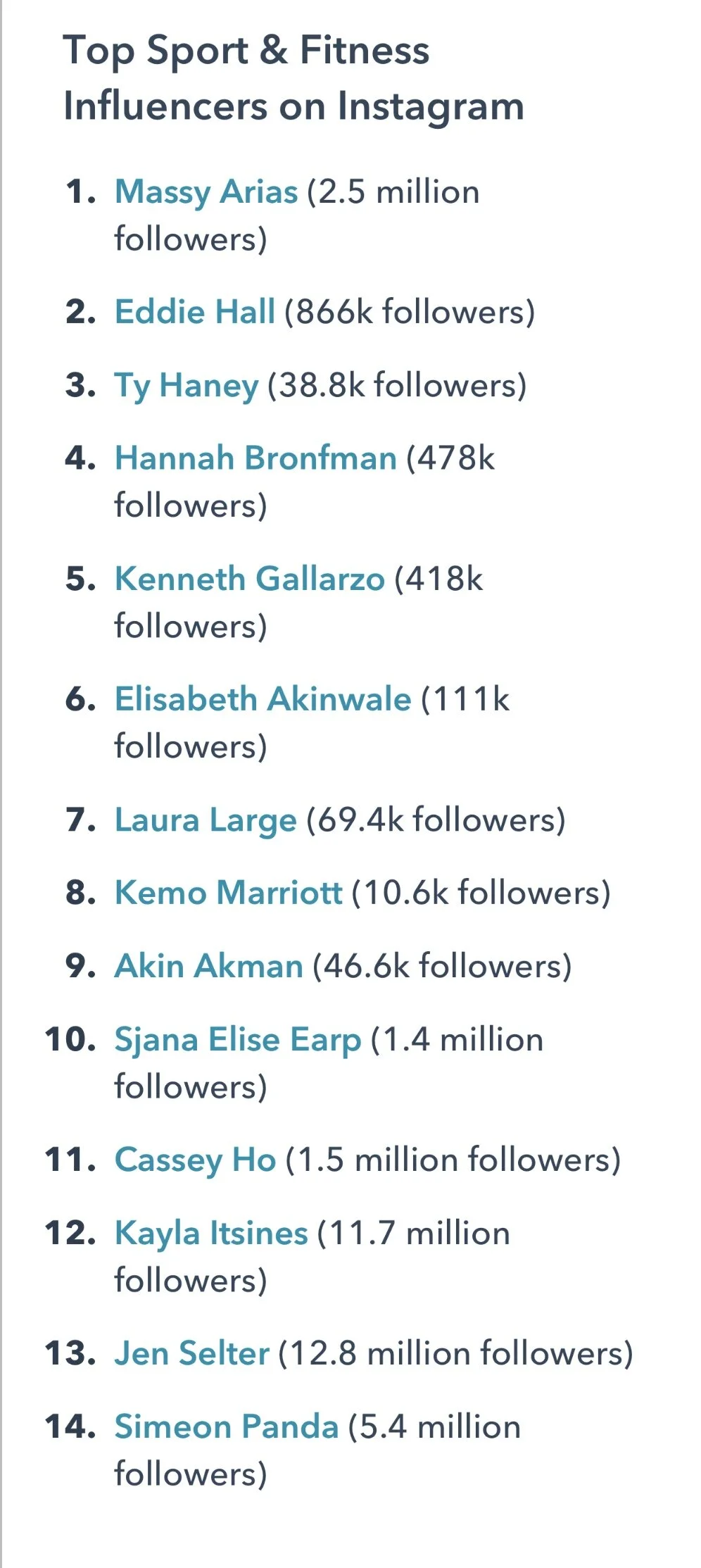701x1568 pixels.
Task: Open the Kenneth Gallarzo link
Action: (250, 579)
